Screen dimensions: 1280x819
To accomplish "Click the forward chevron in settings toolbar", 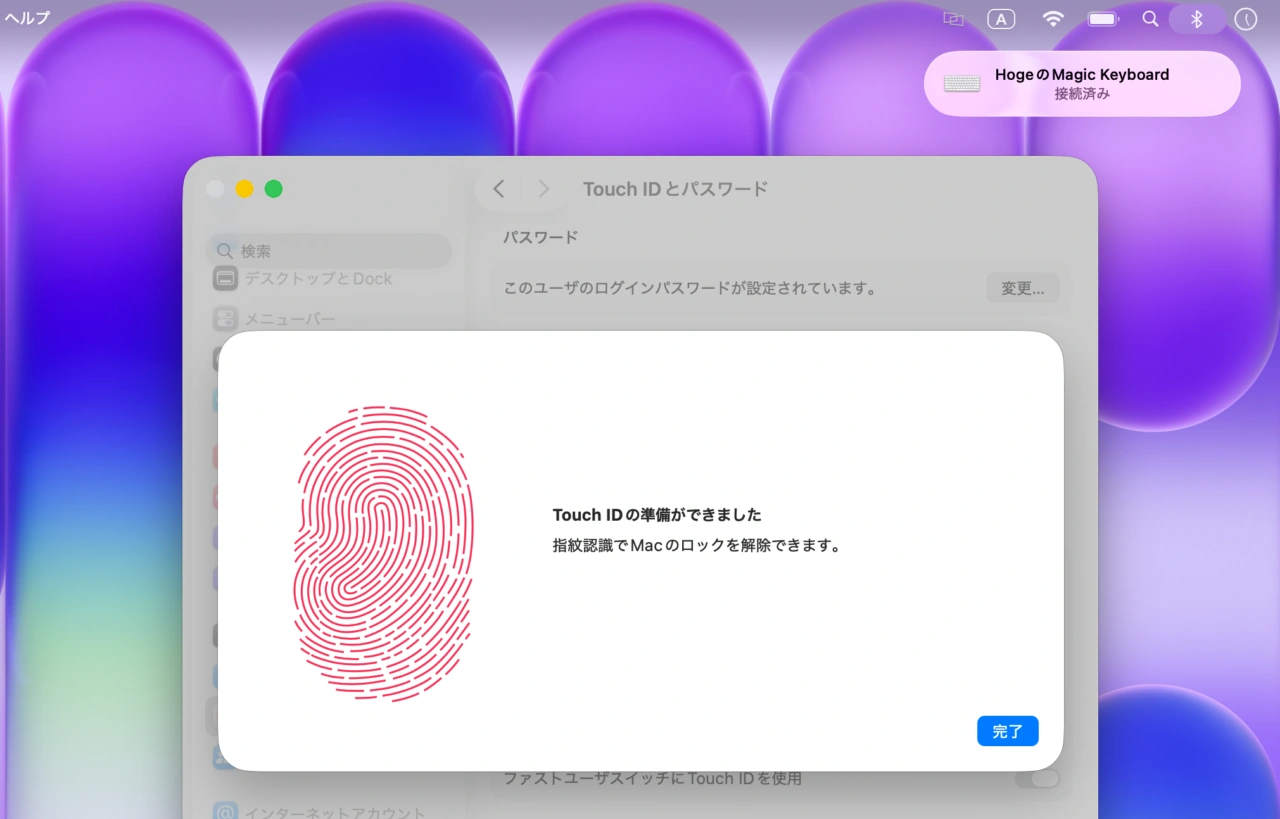I will point(543,189).
